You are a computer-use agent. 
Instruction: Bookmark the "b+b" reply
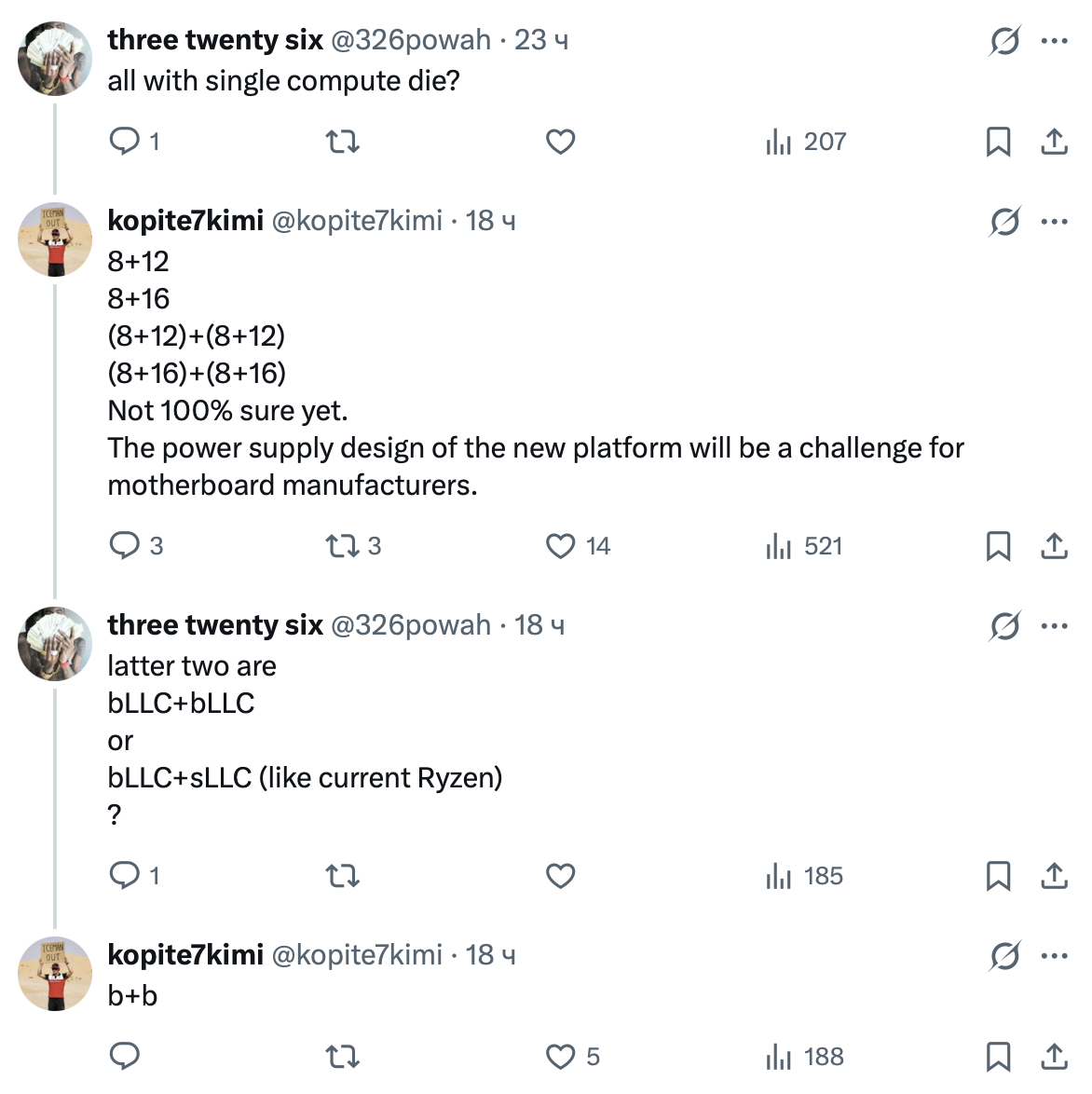[1000, 1058]
